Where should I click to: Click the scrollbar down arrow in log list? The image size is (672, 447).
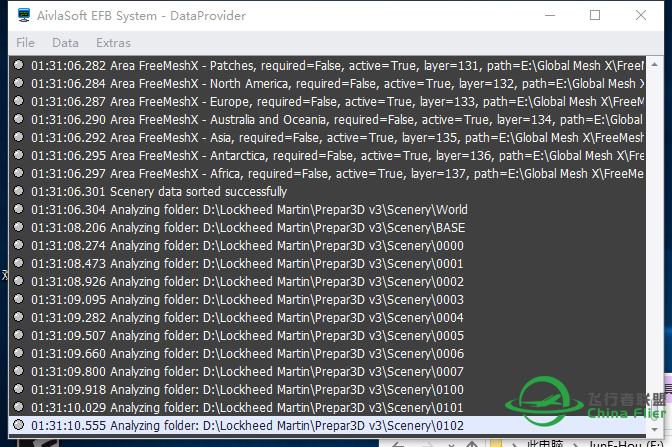tap(654, 429)
